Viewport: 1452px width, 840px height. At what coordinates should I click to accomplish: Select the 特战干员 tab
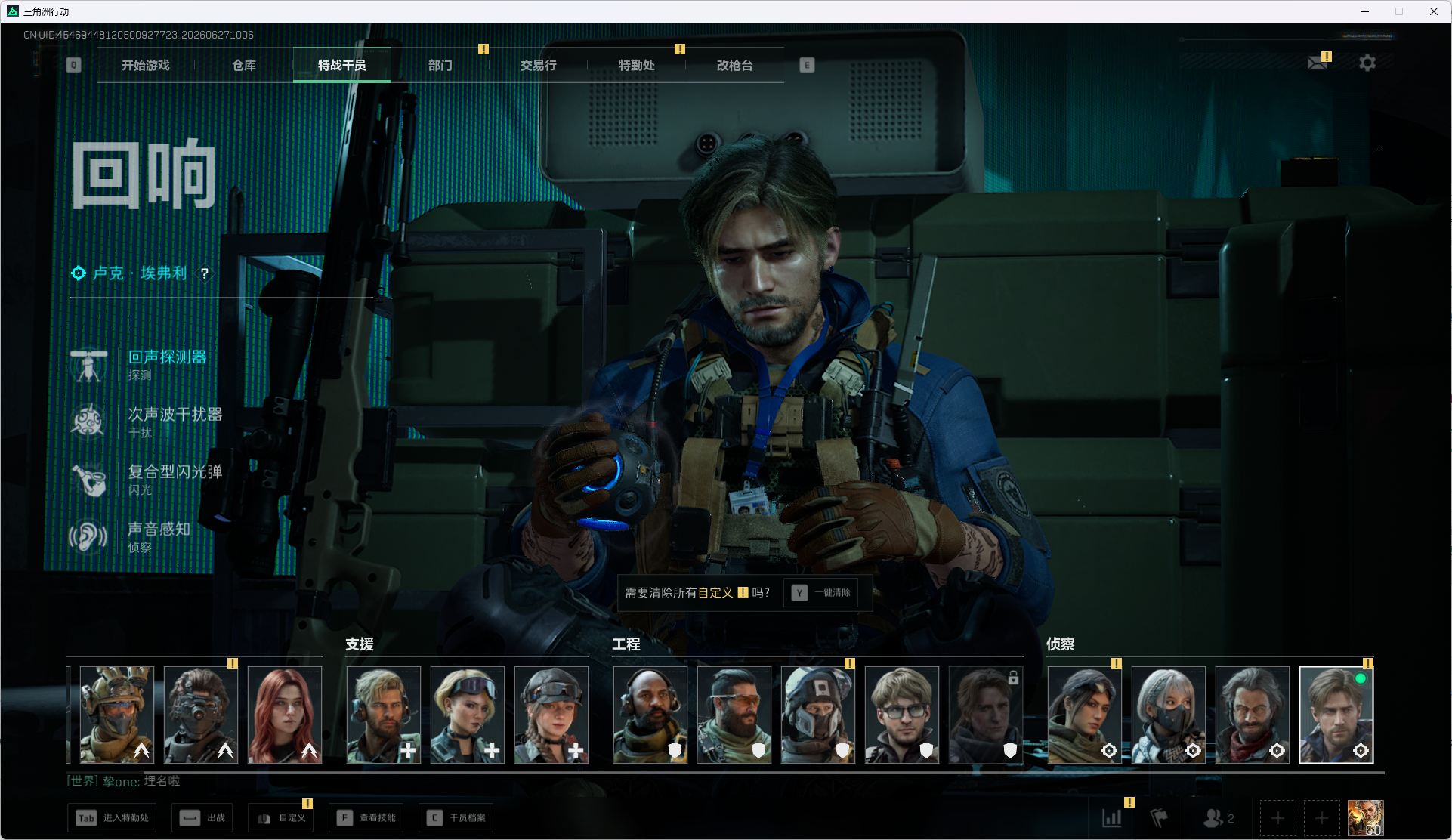(342, 65)
